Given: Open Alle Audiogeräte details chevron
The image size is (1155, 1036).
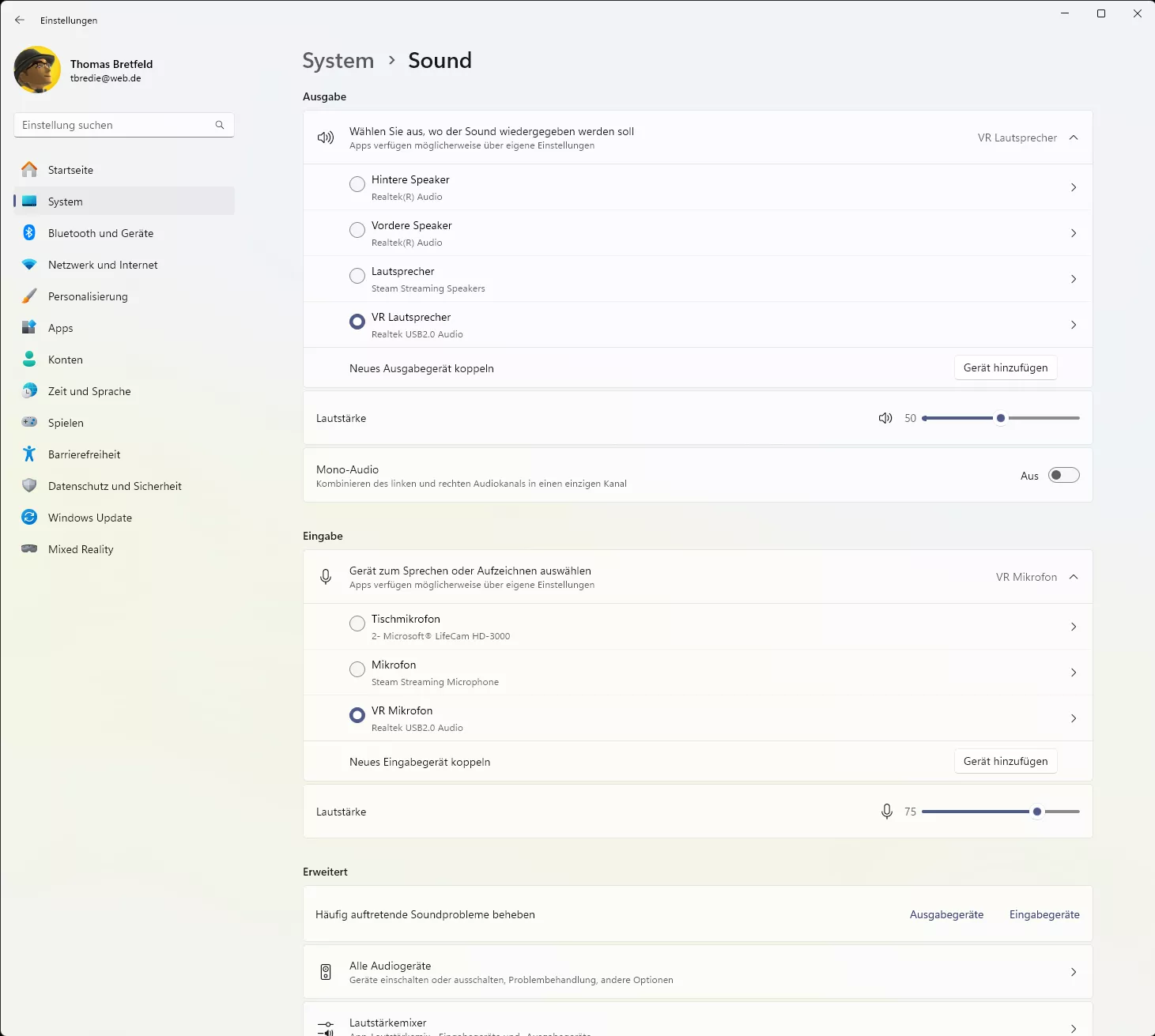Looking at the screenshot, I should [x=1074, y=972].
